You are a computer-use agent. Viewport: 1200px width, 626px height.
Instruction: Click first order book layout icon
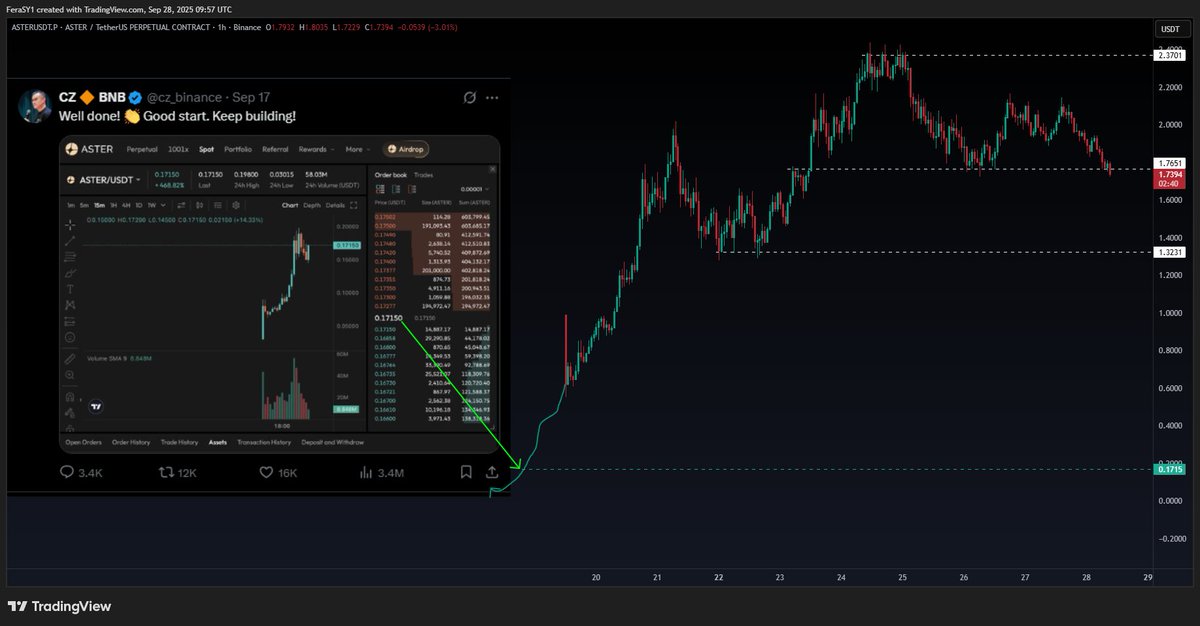pyautogui.click(x=380, y=189)
